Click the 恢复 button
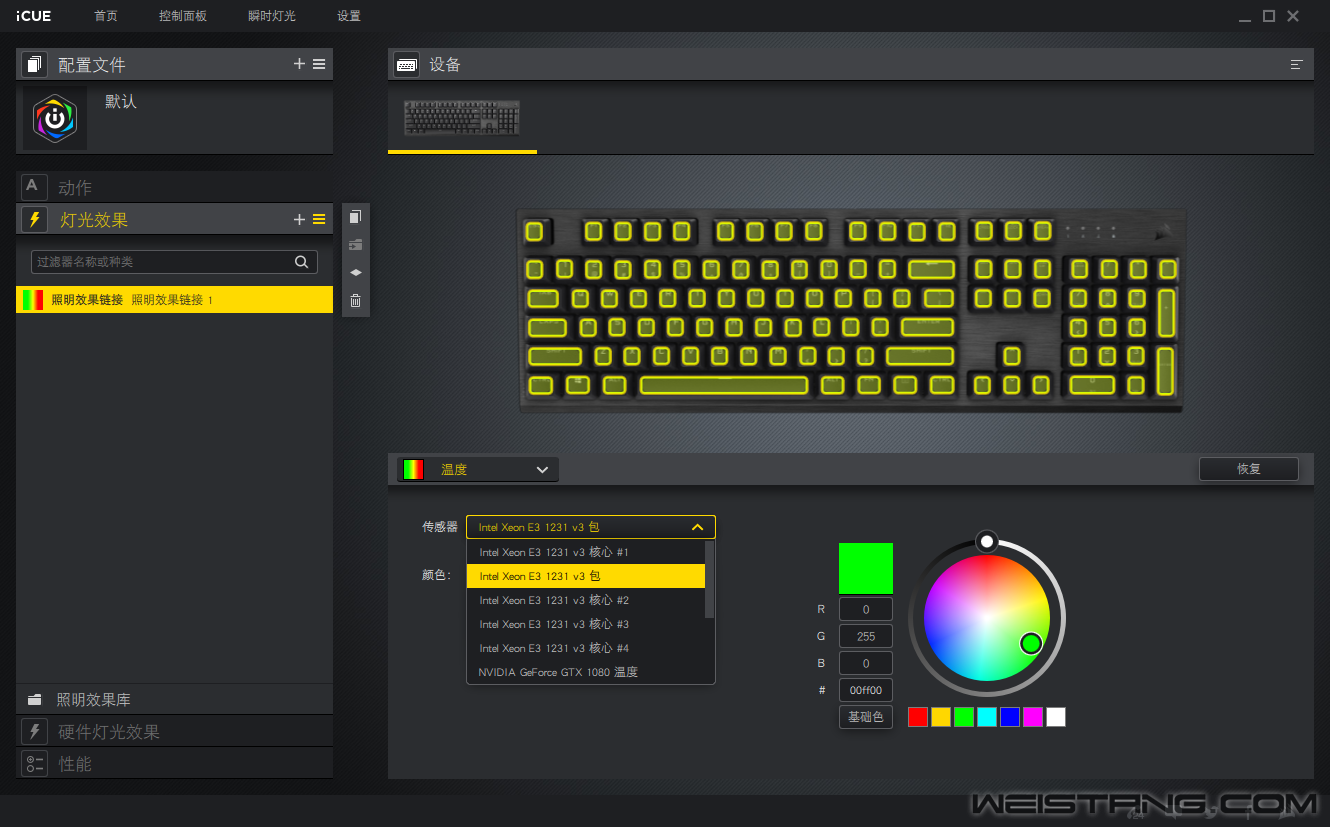This screenshot has width=1330, height=827. coord(1249,469)
